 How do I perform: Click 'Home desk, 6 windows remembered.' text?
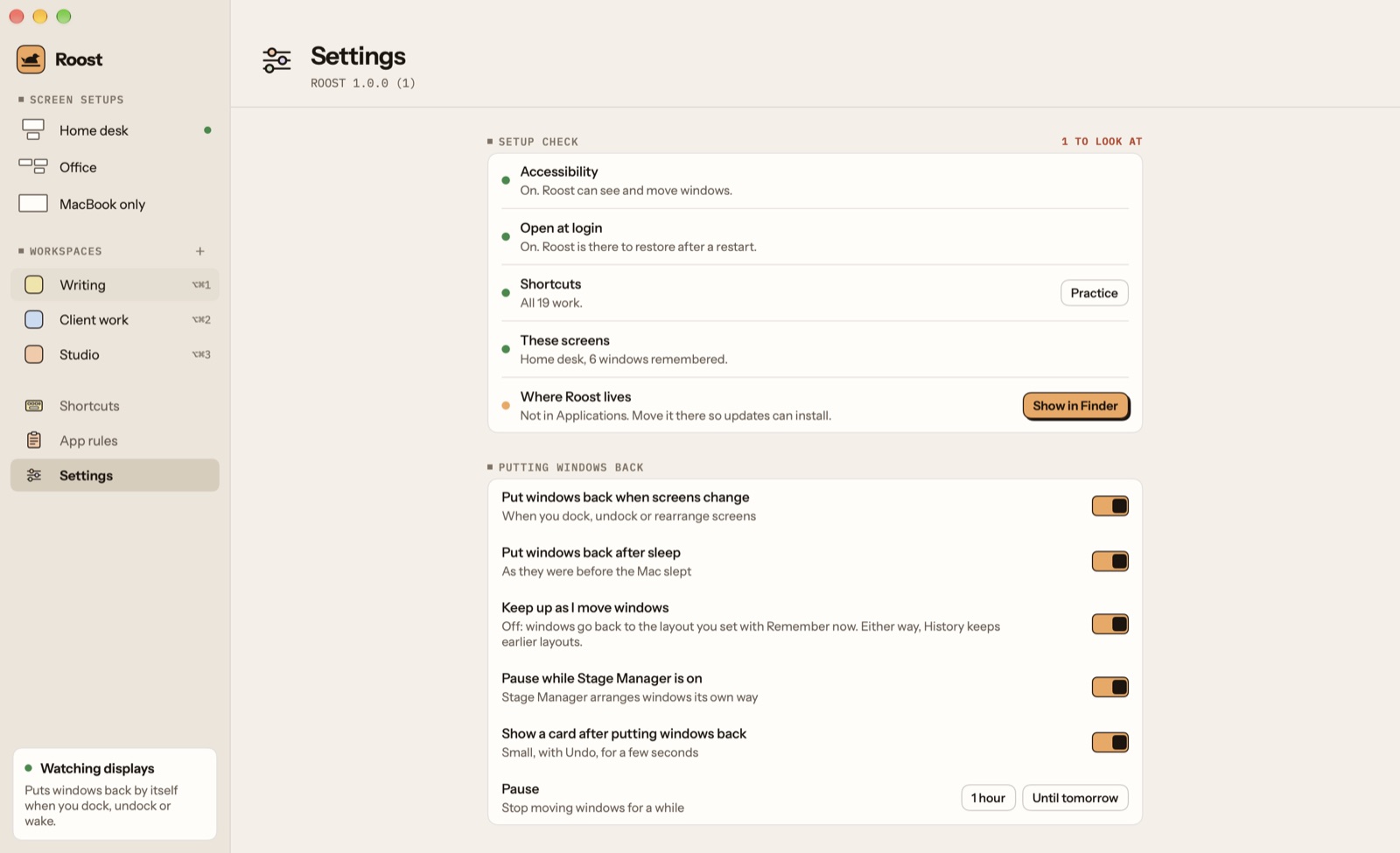click(624, 359)
